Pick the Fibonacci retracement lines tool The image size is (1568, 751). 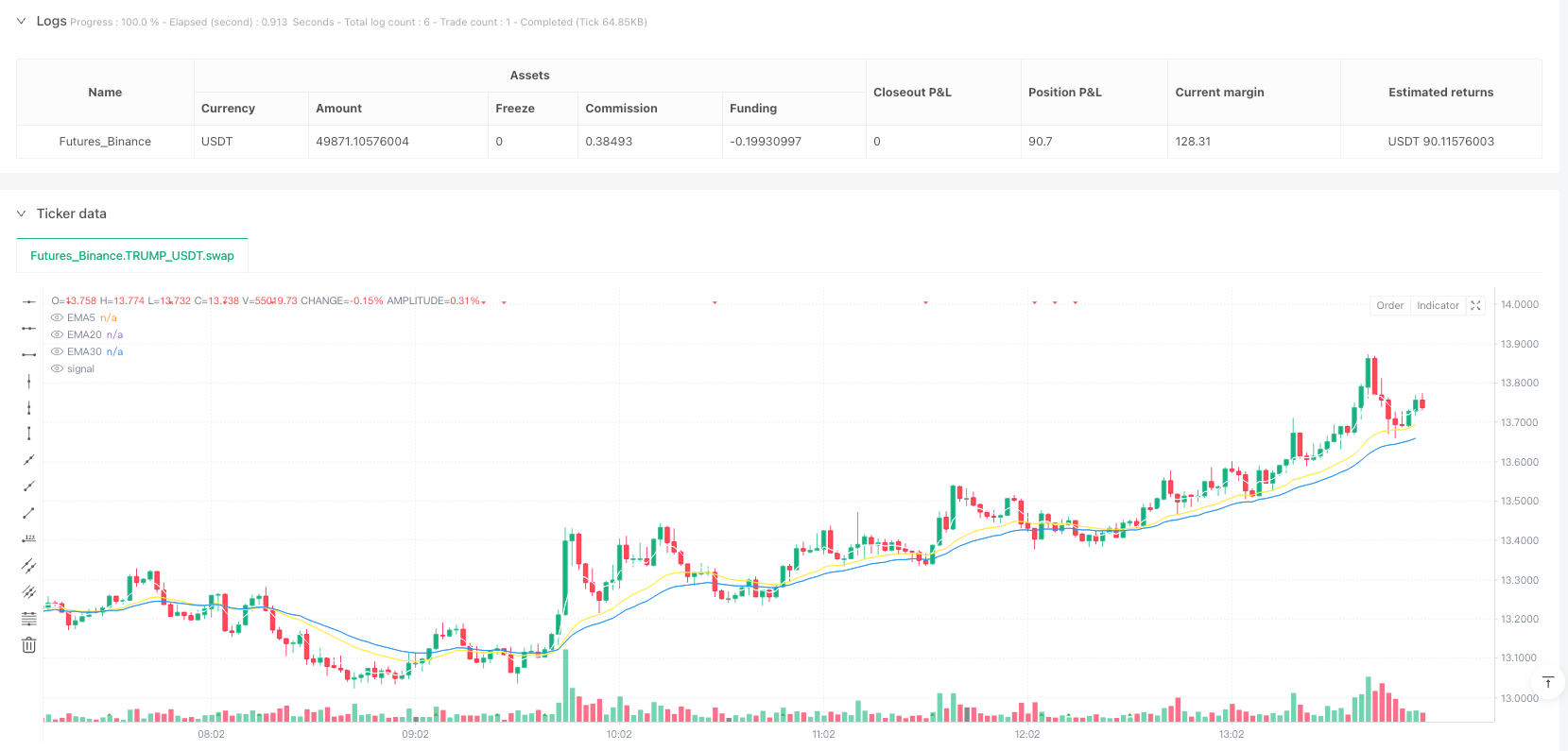[29, 619]
